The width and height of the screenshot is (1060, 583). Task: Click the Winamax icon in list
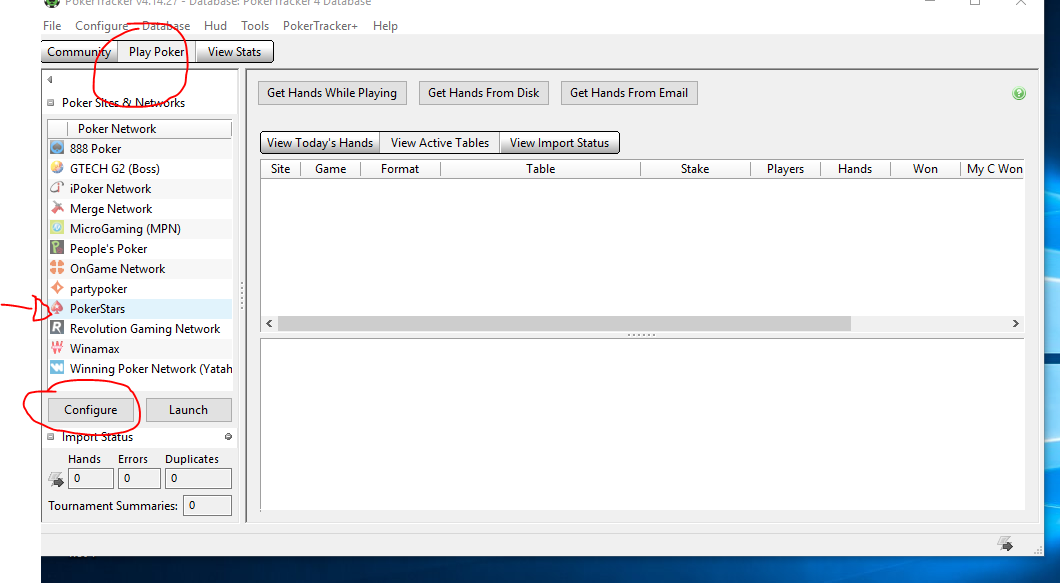[57, 348]
